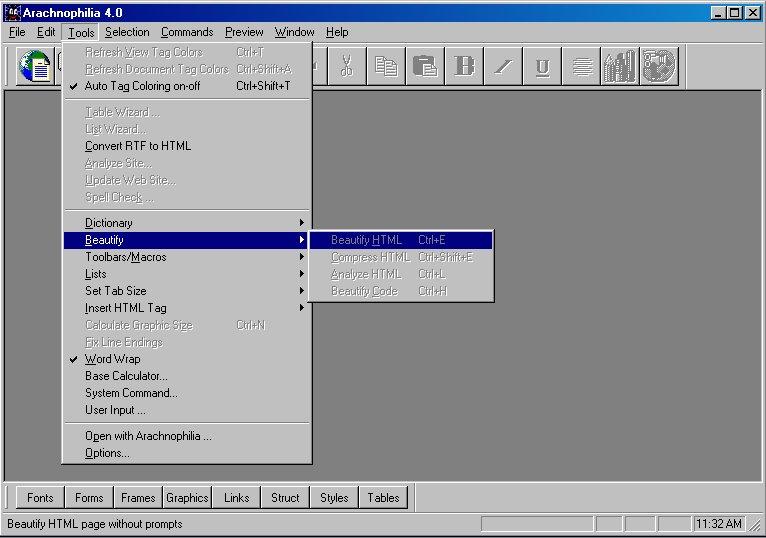Screen dimensions: 766x538
Task: Click the Table Wizard menu entry
Action: (188, 112)
